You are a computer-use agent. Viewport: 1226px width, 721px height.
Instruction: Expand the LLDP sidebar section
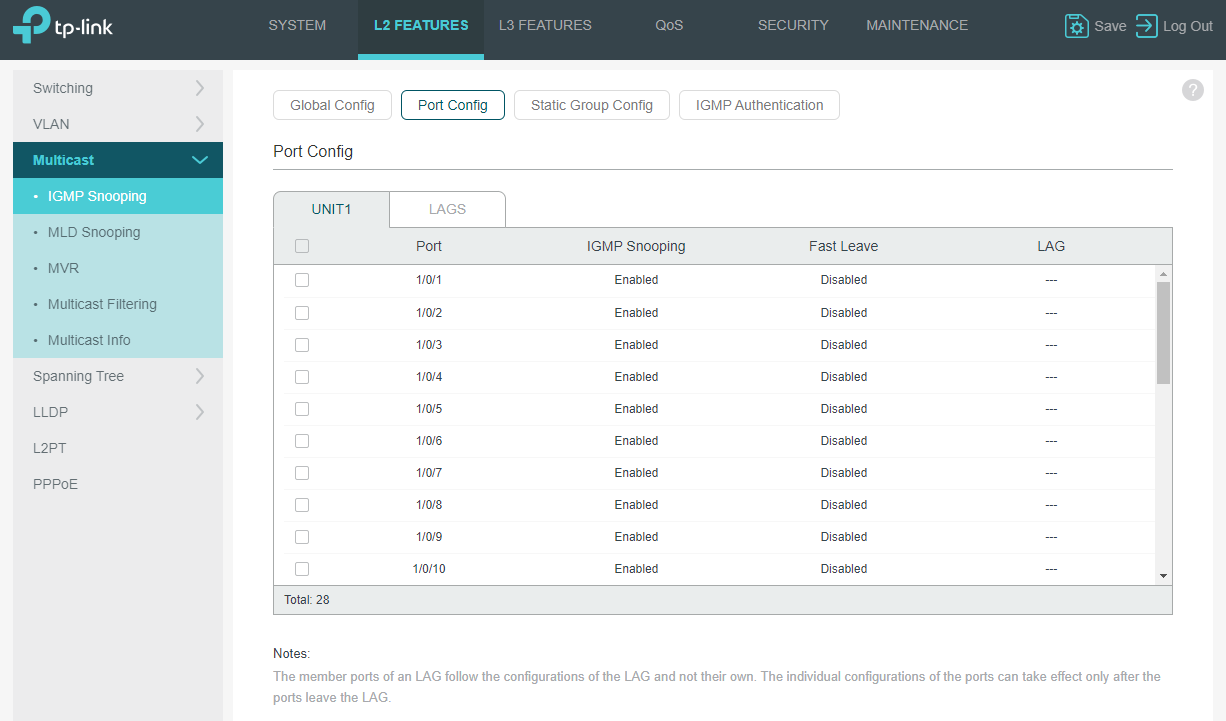click(x=118, y=412)
